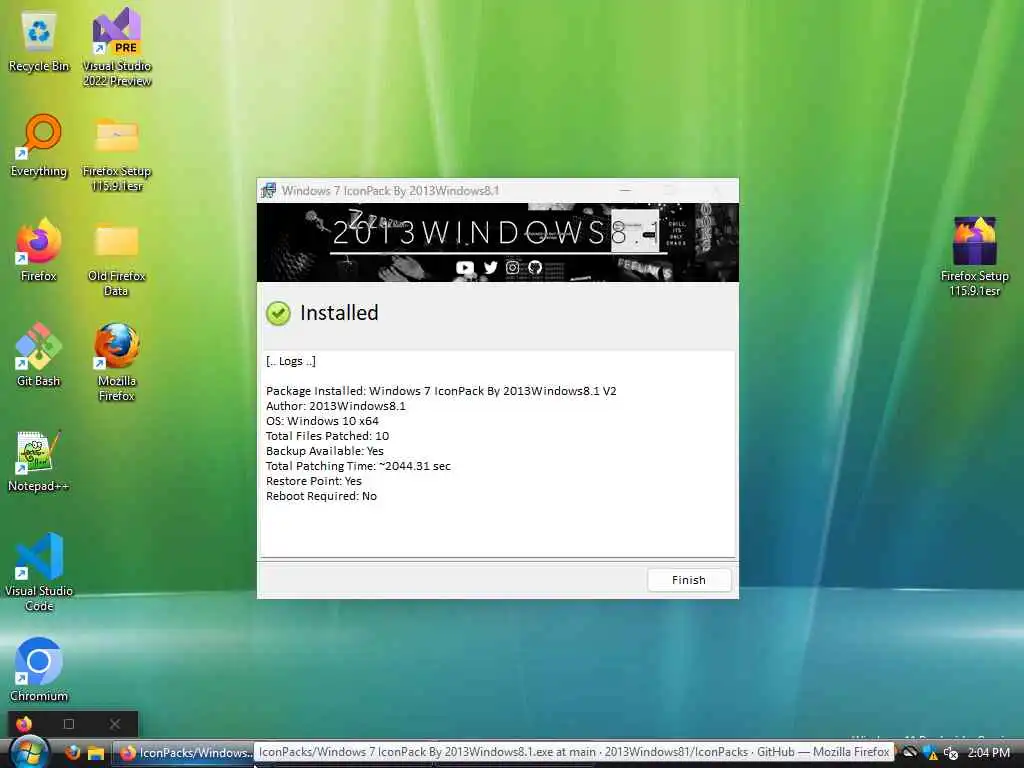Click the installer title bar application icon
The width and height of the screenshot is (1024, 768).
click(x=268, y=191)
